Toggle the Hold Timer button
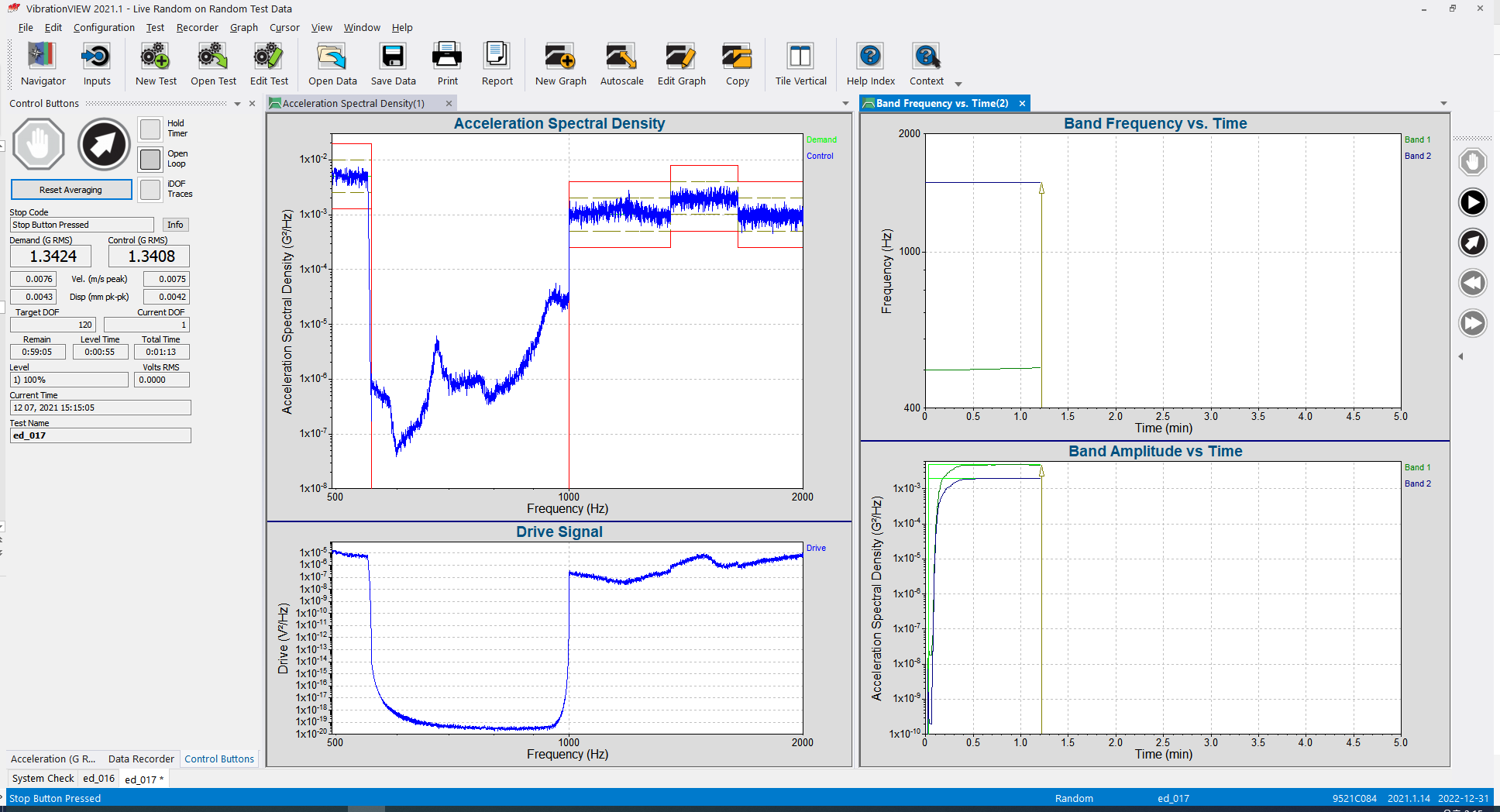This screenshot has width=1500, height=812. point(150,129)
